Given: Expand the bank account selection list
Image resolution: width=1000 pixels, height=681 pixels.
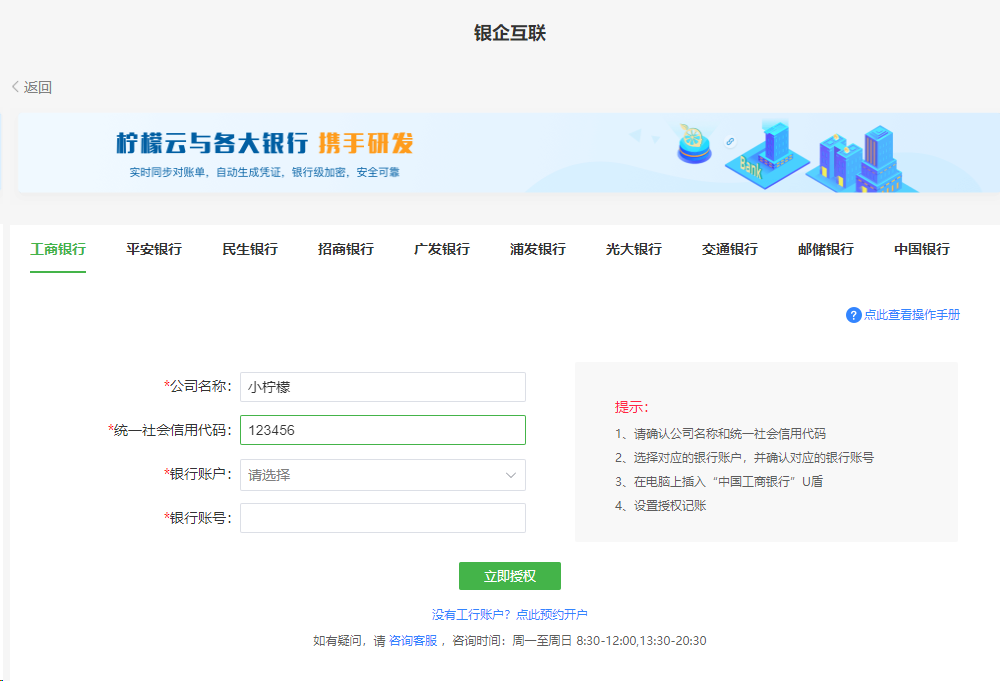Looking at the screenshot, I should [x=382, y=474].
